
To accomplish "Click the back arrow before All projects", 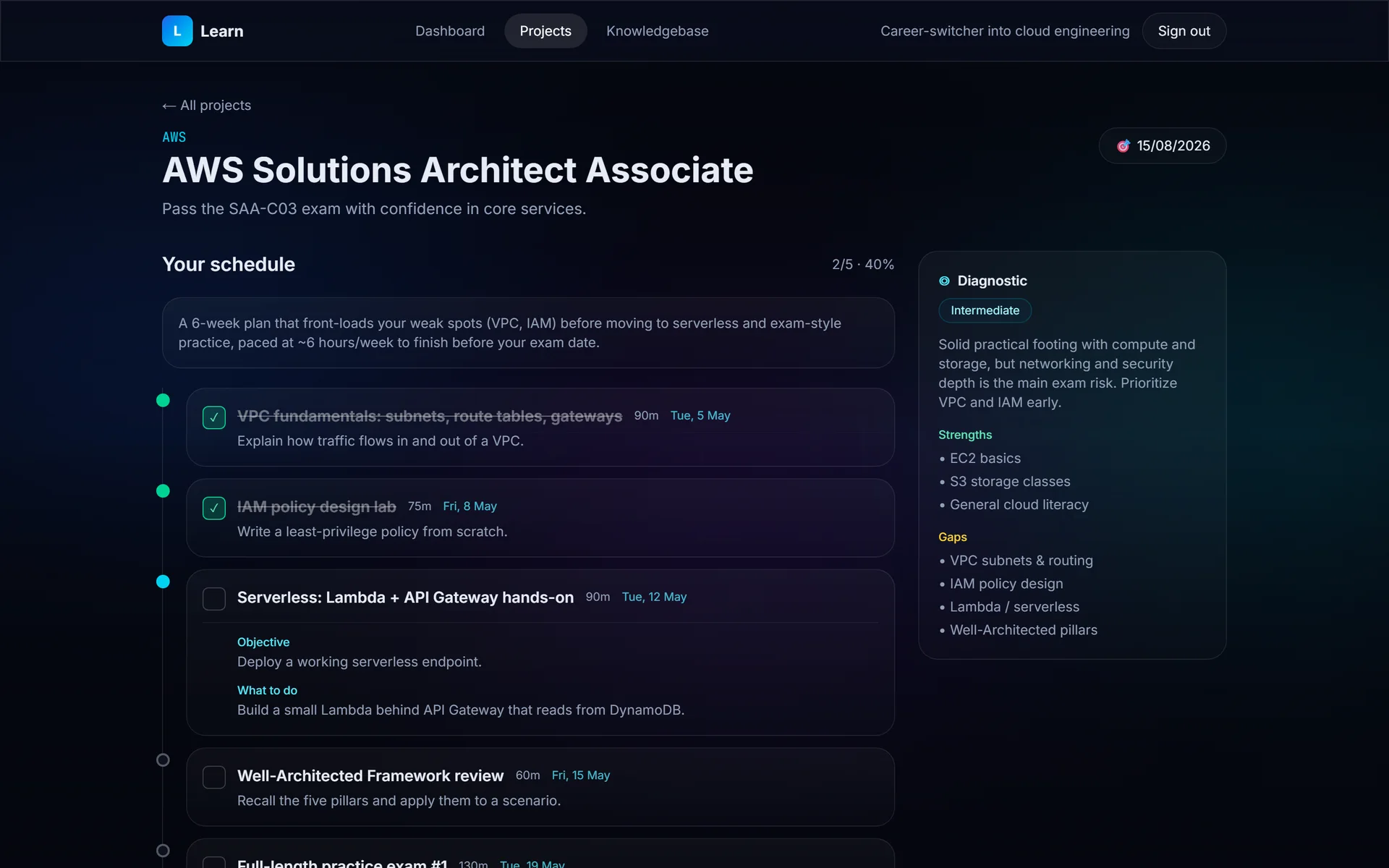I will click(169, 106).
